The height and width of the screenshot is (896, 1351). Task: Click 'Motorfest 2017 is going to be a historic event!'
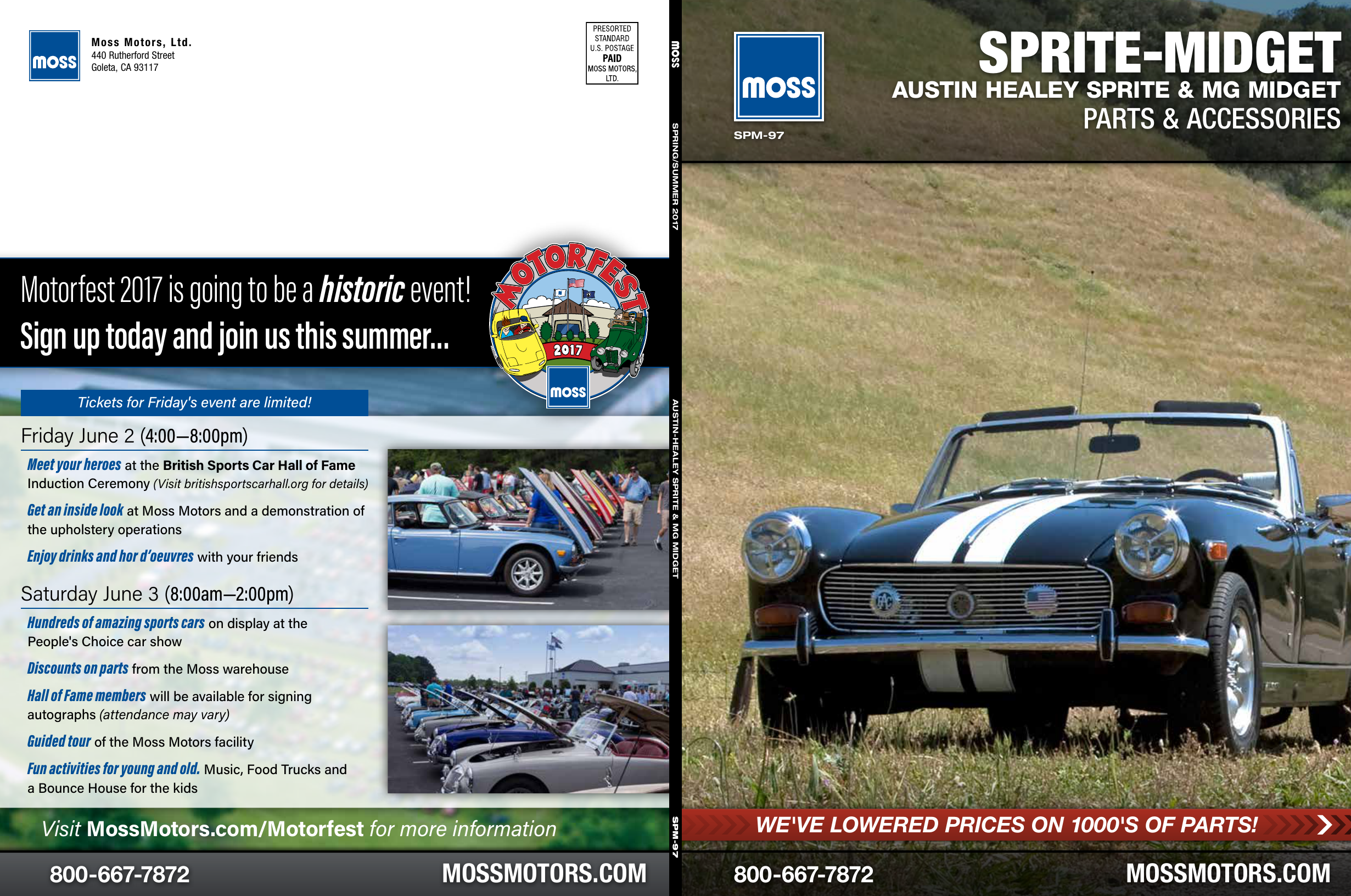pyautogui.click(x=245, y=290)
